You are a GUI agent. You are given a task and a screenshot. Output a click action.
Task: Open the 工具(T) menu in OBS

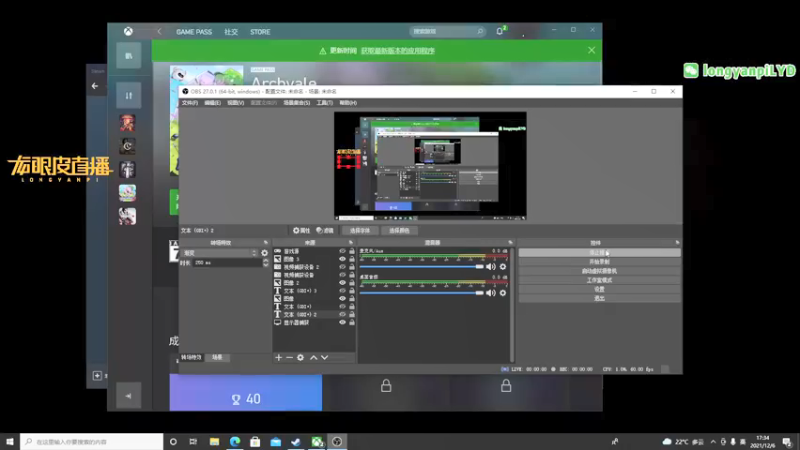coord(324,103)
